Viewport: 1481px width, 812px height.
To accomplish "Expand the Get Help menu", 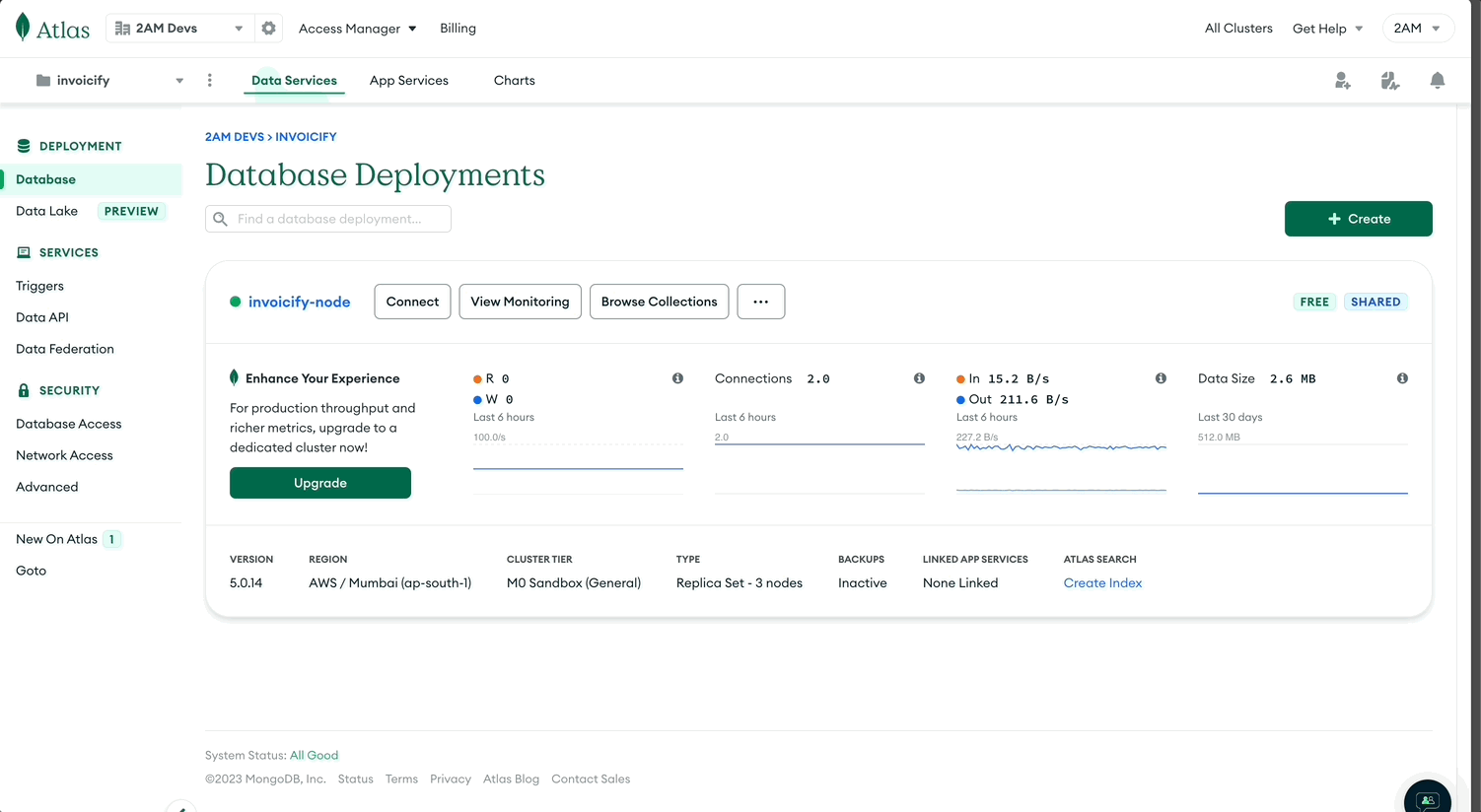I will [x=1327, y=29].
